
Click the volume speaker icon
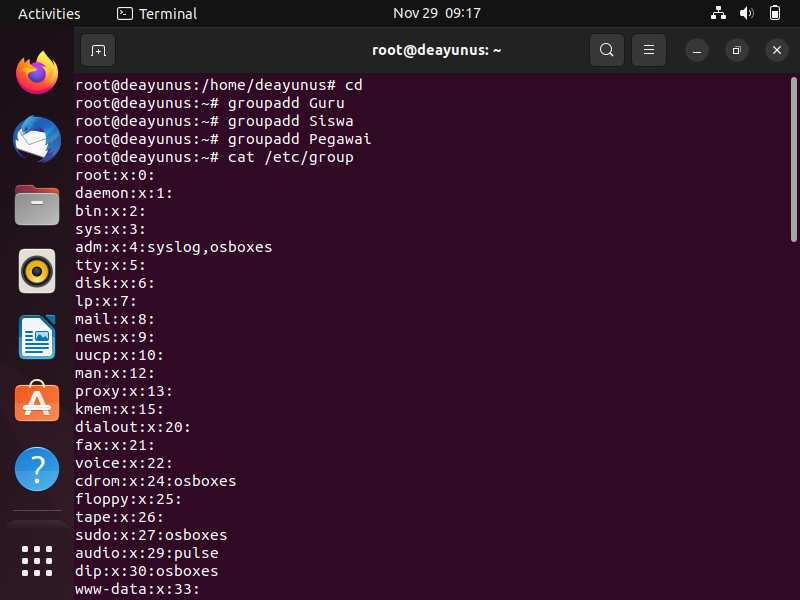point(746,13)
